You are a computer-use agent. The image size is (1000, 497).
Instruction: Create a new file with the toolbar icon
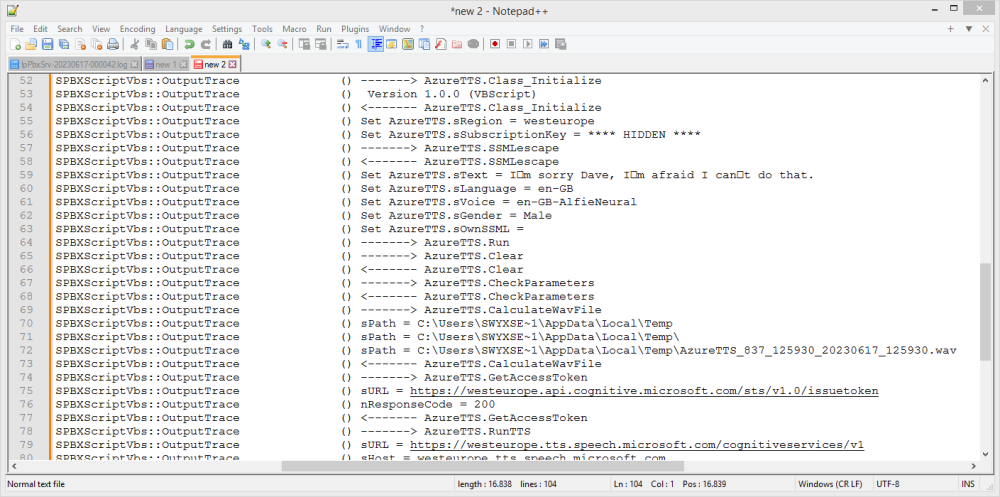pos(15,44)
